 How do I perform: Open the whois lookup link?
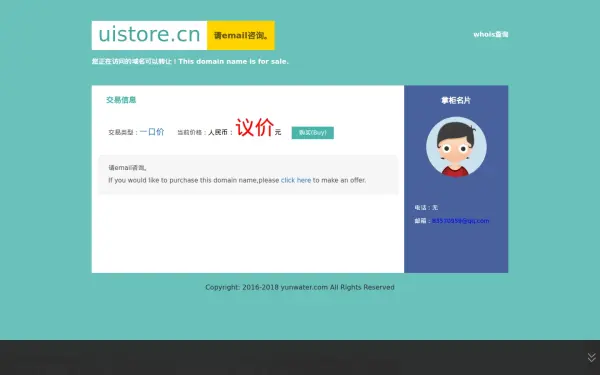coord(491,34)
